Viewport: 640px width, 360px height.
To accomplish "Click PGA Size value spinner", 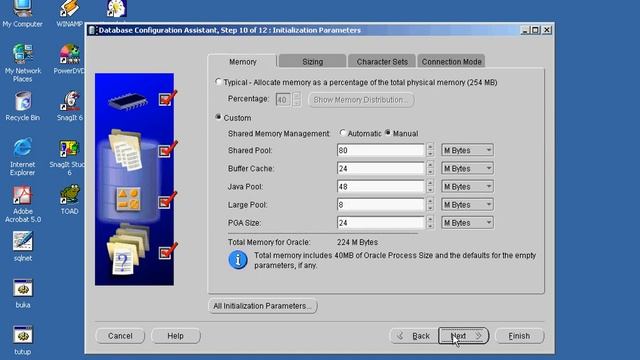I will tap(430, 223).
